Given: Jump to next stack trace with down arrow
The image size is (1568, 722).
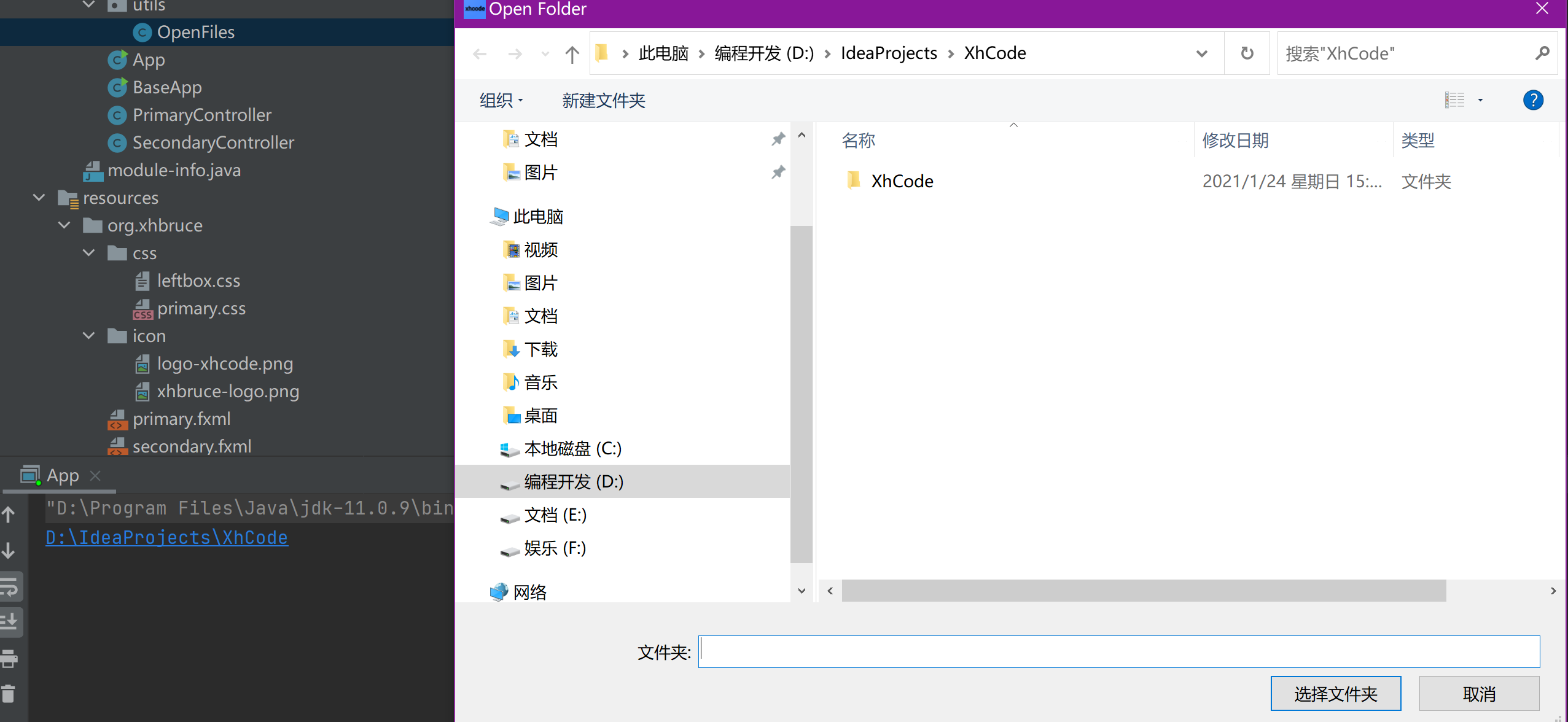Looking at the screenshot, I should (x=9, y=550).
